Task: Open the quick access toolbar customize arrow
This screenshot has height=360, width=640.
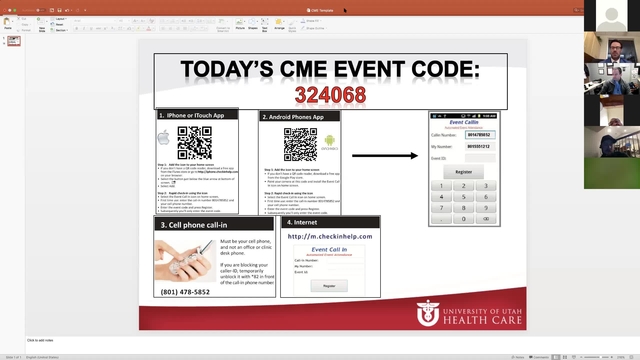Action: [x=85, y=10]
